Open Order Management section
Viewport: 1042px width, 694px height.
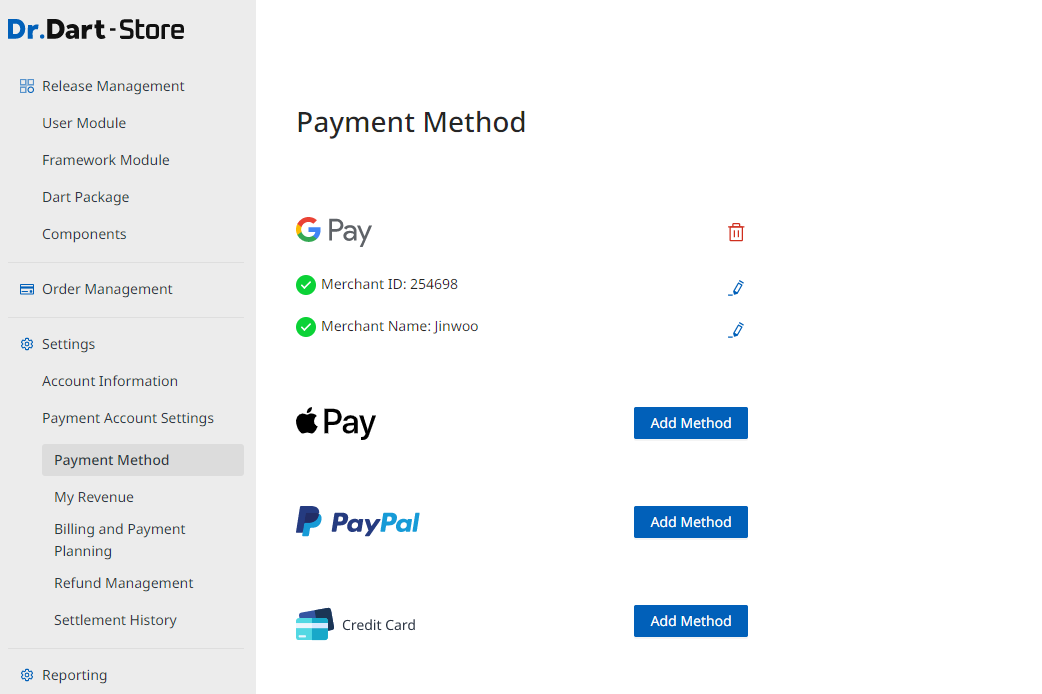(x=107, y=289)
